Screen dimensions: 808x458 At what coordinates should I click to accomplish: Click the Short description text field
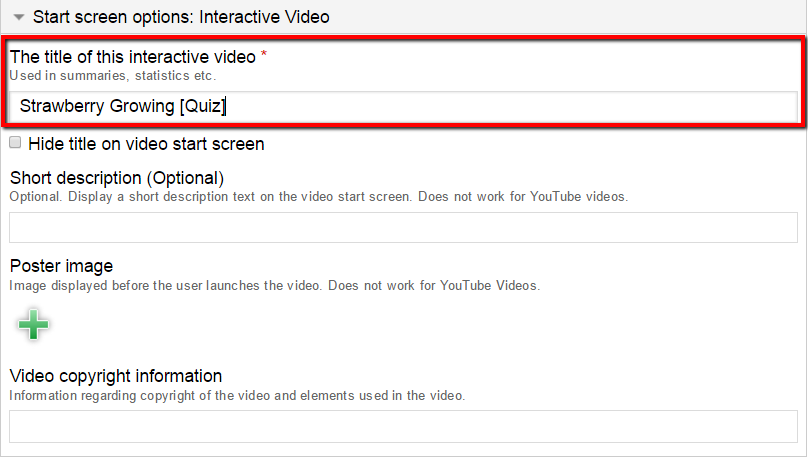(403, 227)
